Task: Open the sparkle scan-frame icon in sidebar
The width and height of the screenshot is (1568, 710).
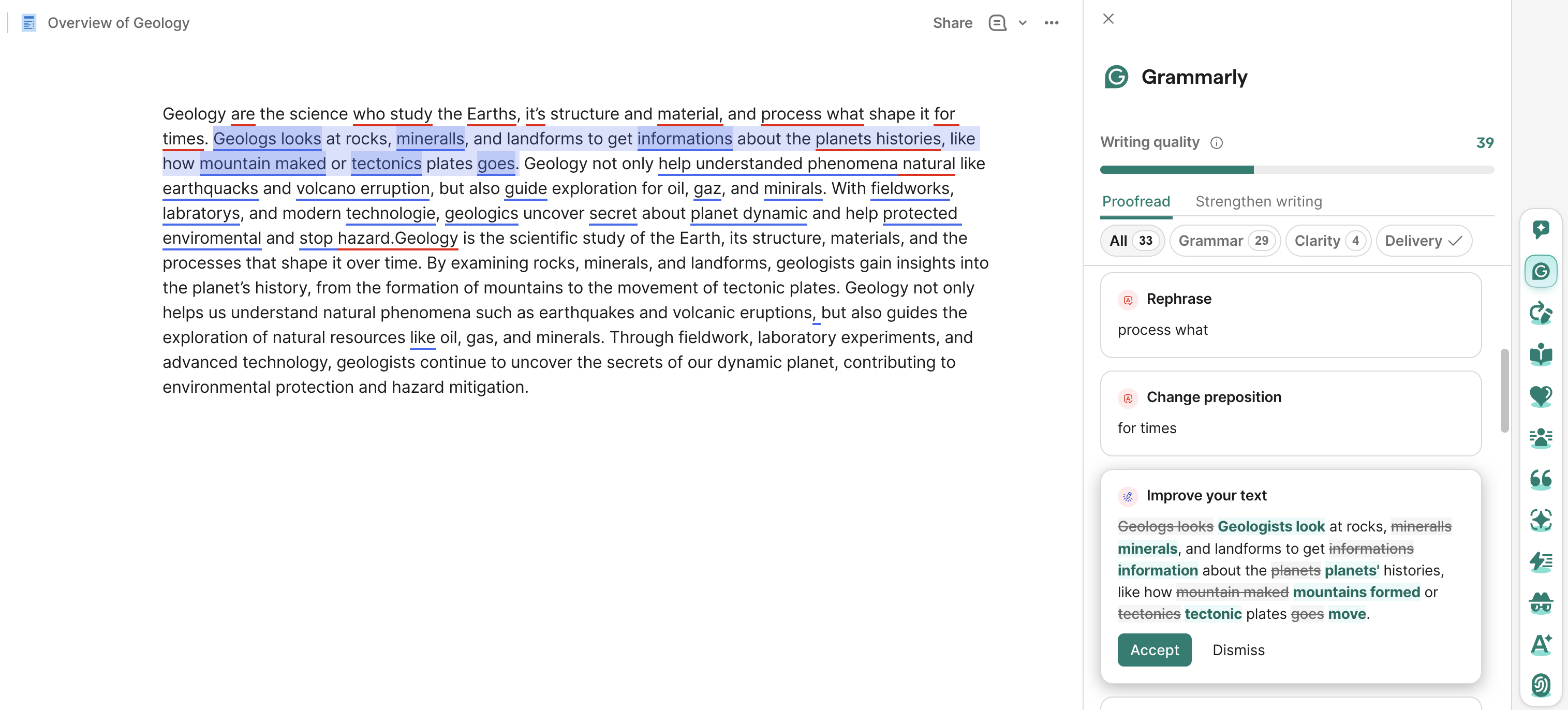Action: (1540, 520)
